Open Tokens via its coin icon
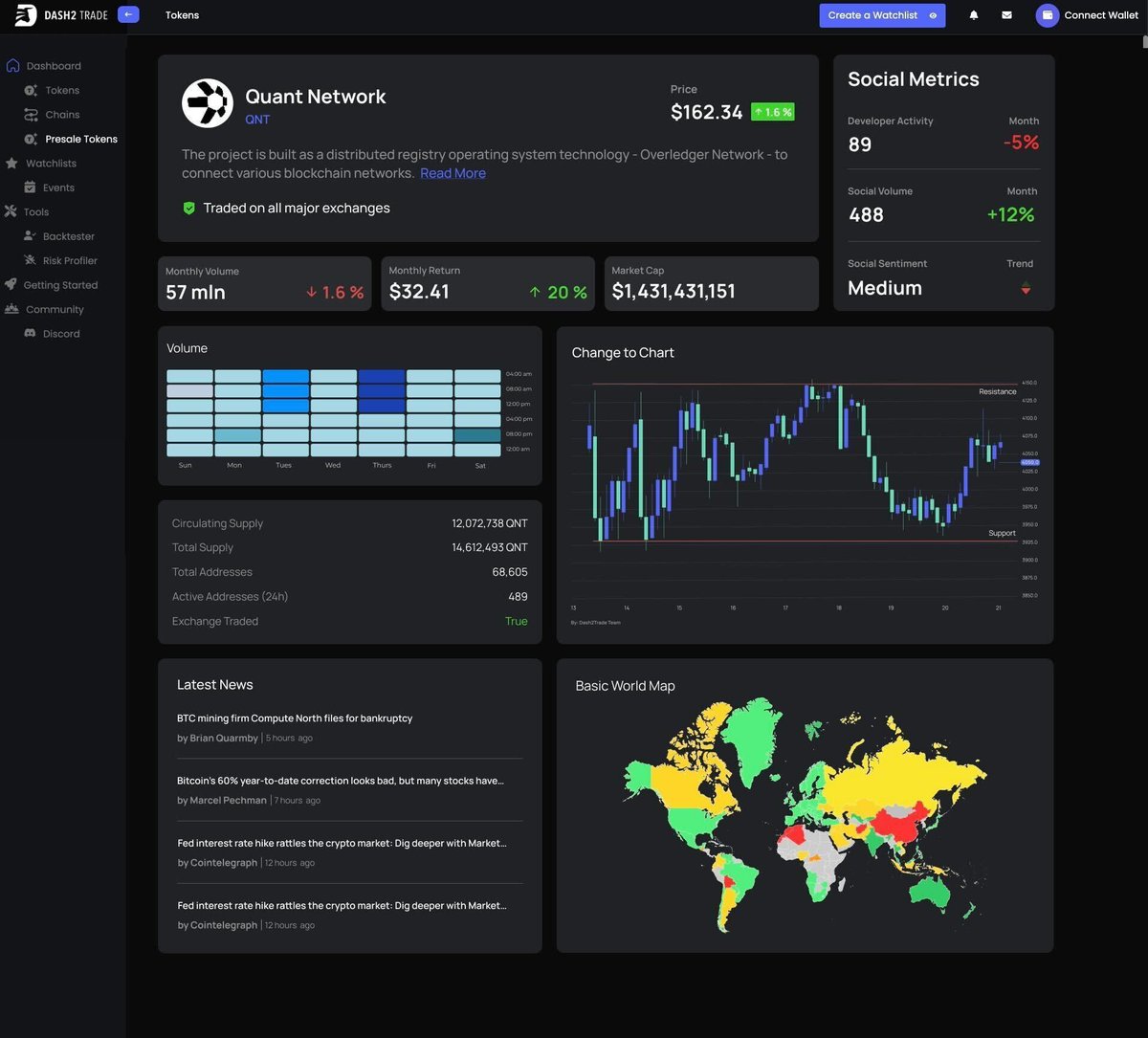The height and width of the screenshot is (1038, 1148). 31,90
